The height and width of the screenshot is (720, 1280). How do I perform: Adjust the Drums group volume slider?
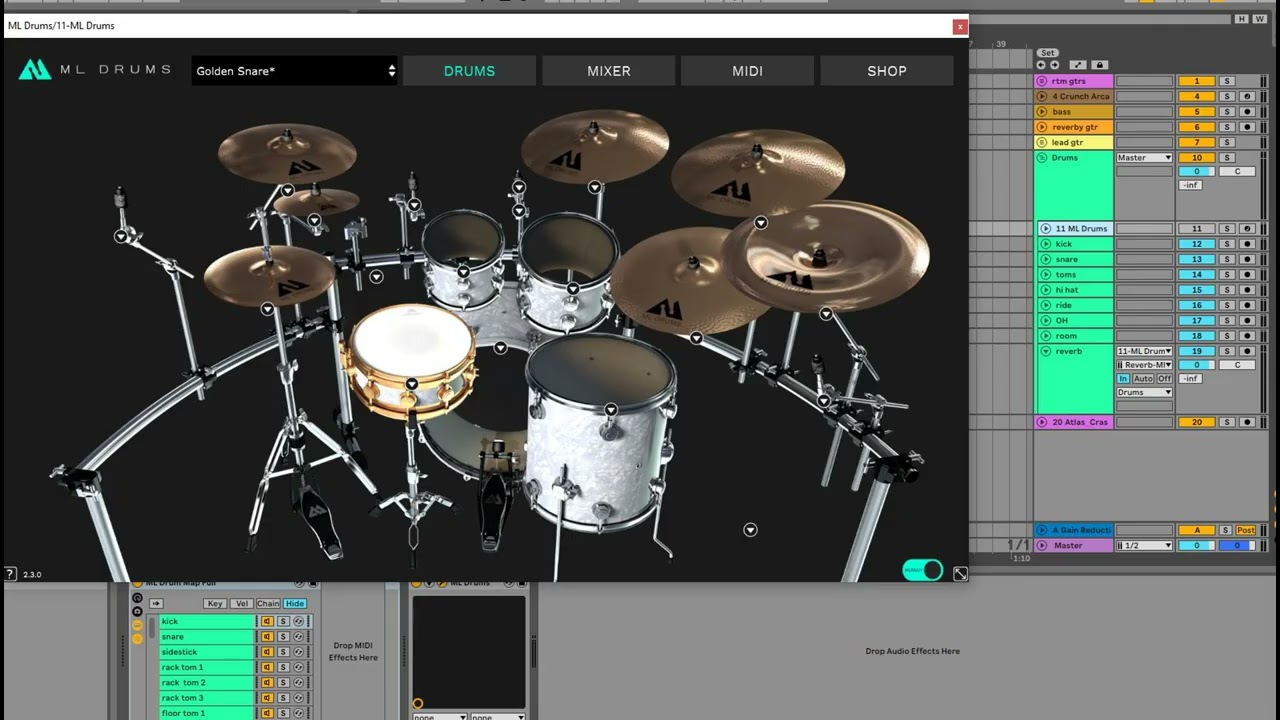coord(1196,172)
